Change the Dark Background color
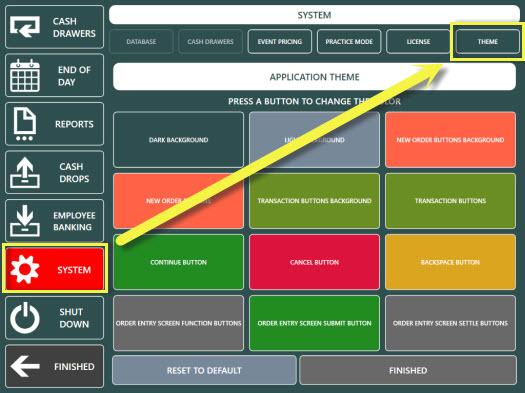 pos(178,140)
